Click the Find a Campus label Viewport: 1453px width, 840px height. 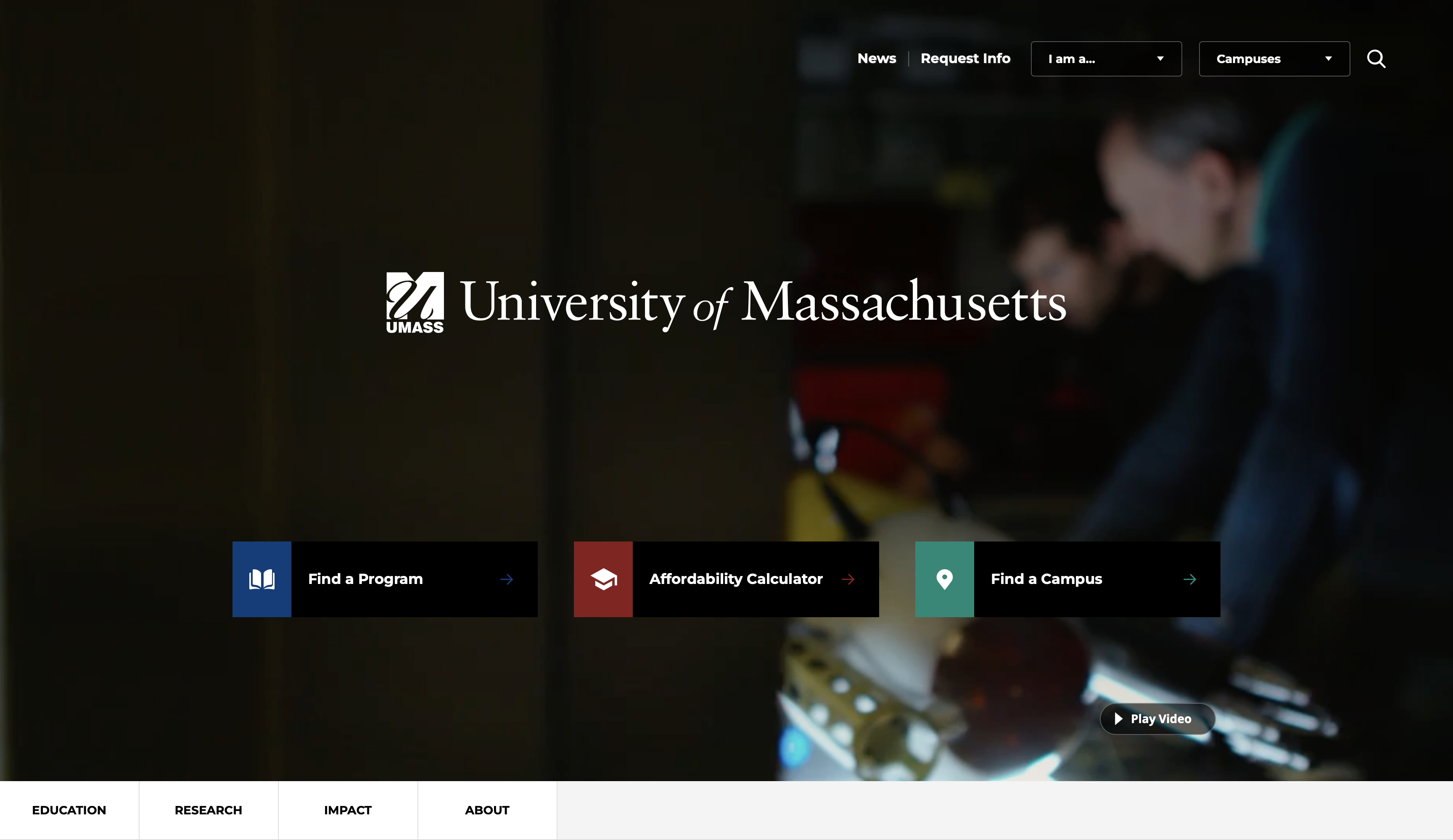tap(1046, 579)
